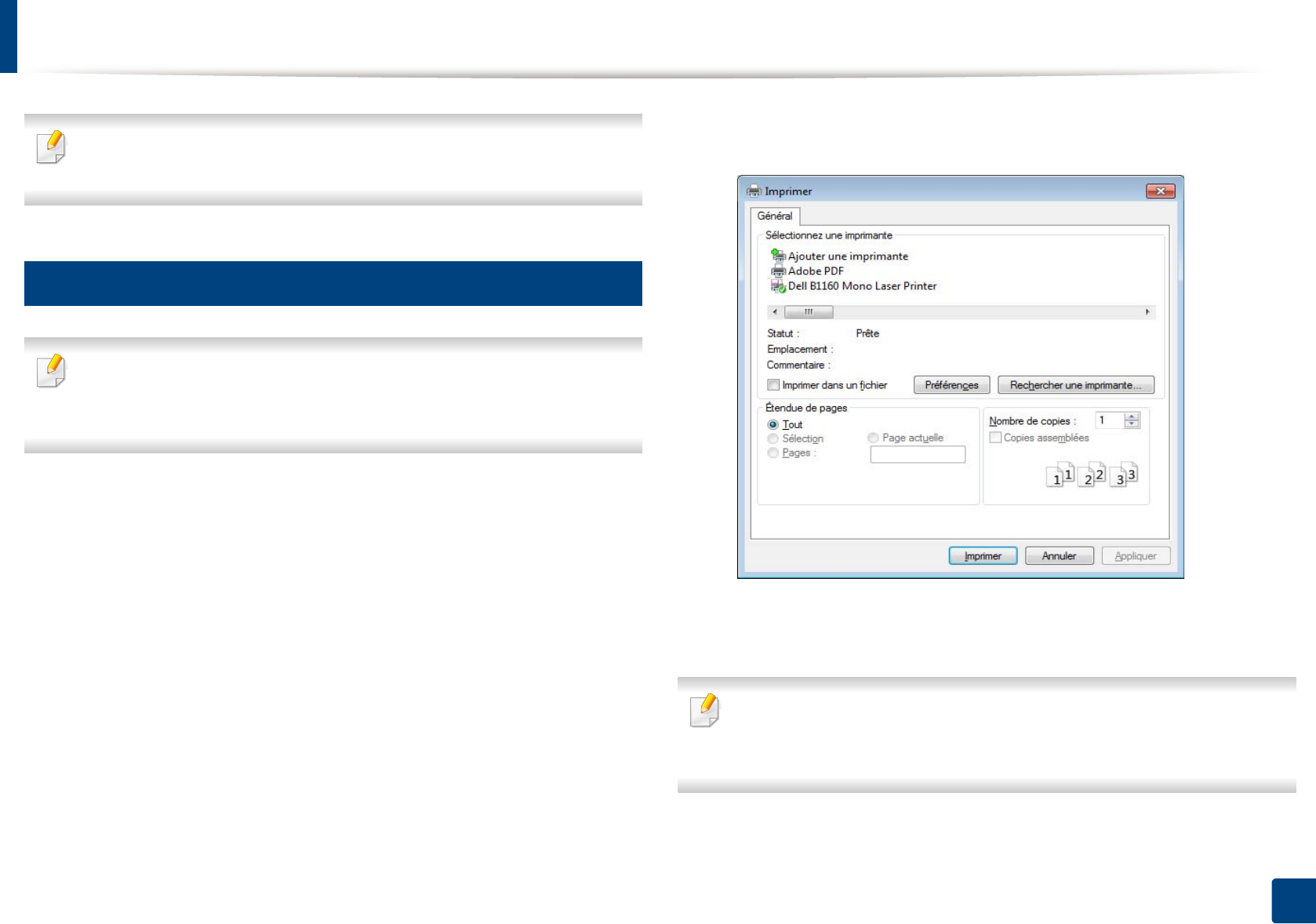The width and height of the screenshot is (1316, 924).
Task: Enable Imprimer dans un fichier checkbox
Action: 773,385
